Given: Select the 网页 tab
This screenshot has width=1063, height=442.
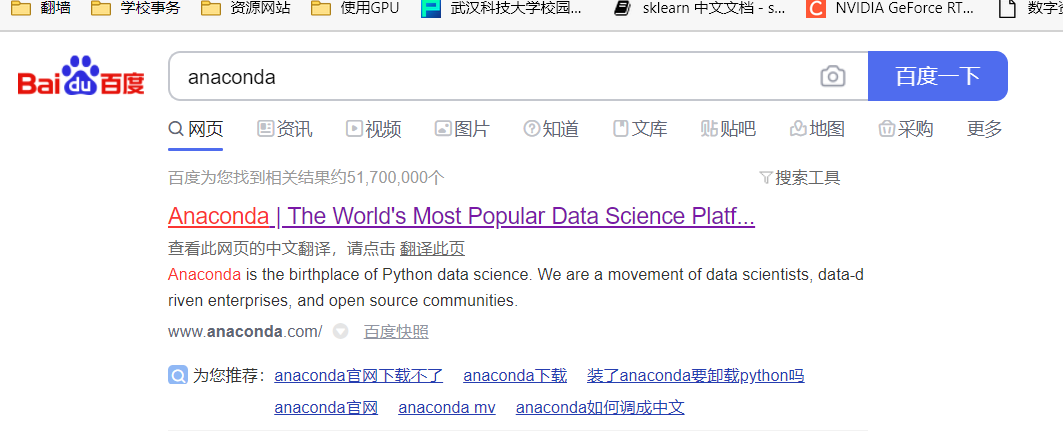Looking at the screenshot, I should (x=196, y=129).
